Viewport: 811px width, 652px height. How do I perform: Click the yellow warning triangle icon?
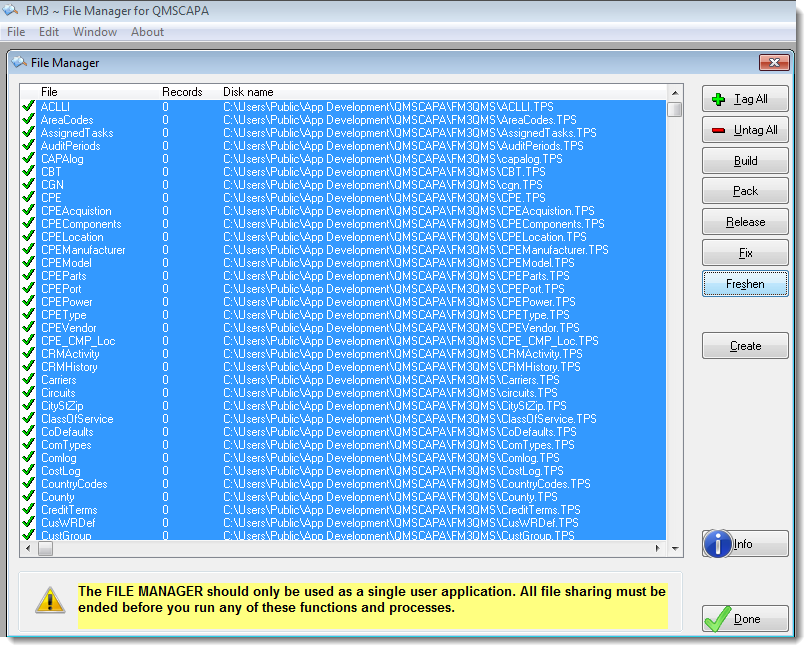click(x=49, y=600)
